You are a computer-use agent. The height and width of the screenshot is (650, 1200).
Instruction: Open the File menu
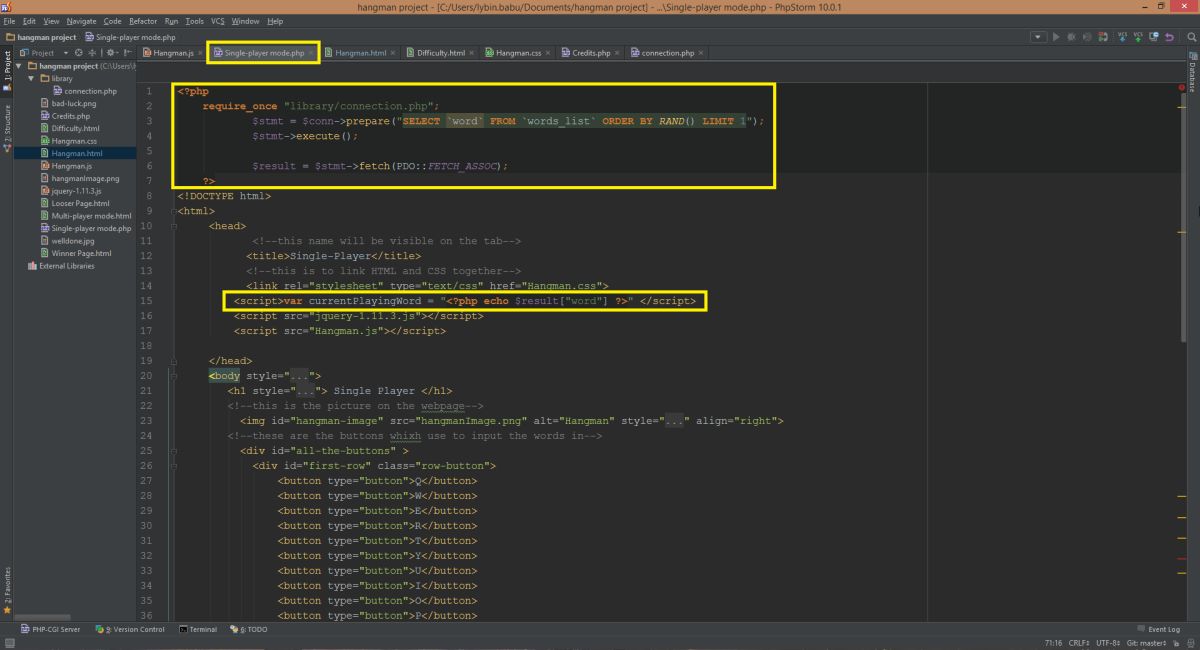click(x=10, y=21)
